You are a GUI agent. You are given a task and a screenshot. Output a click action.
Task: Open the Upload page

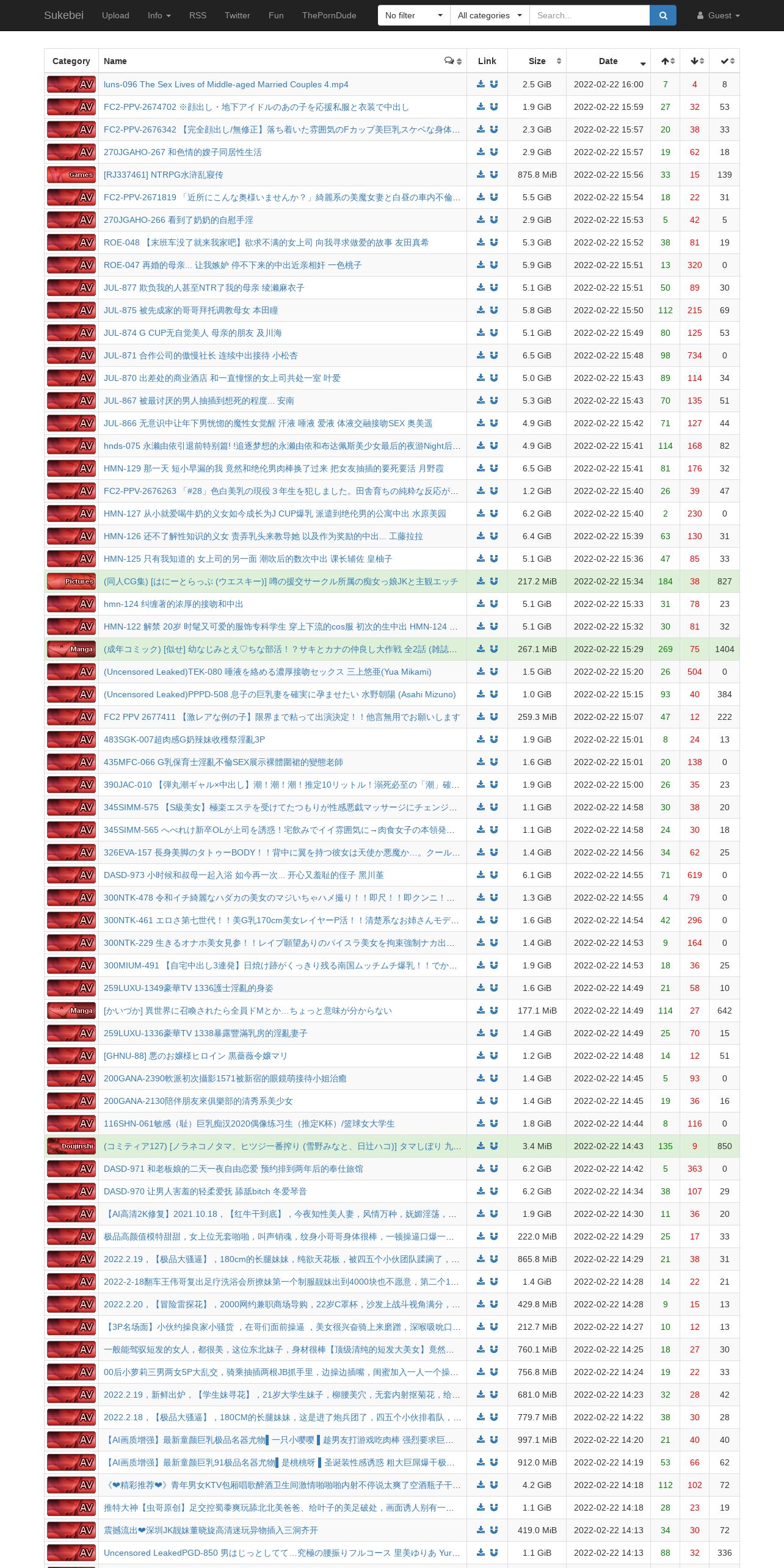[x=115, y=15]
